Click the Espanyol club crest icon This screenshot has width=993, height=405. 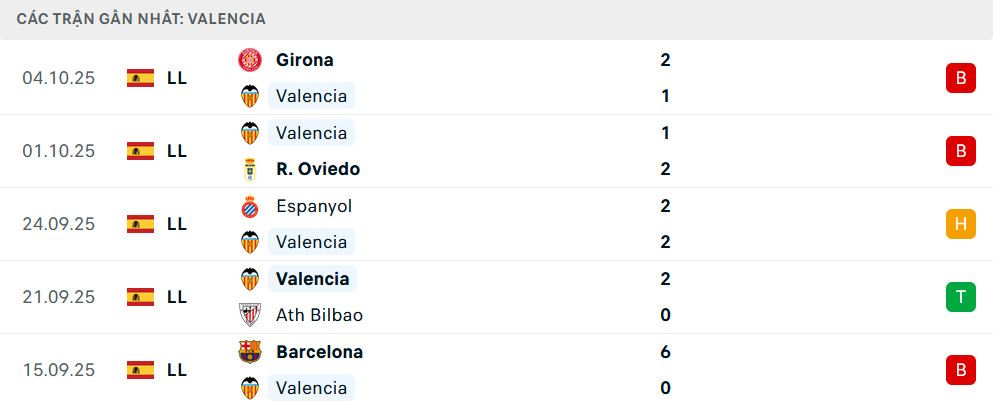249,206
